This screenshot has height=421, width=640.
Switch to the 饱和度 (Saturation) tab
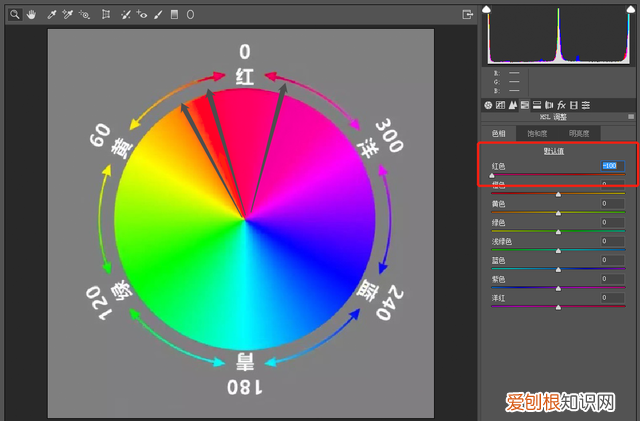click(x=537, y=133)
